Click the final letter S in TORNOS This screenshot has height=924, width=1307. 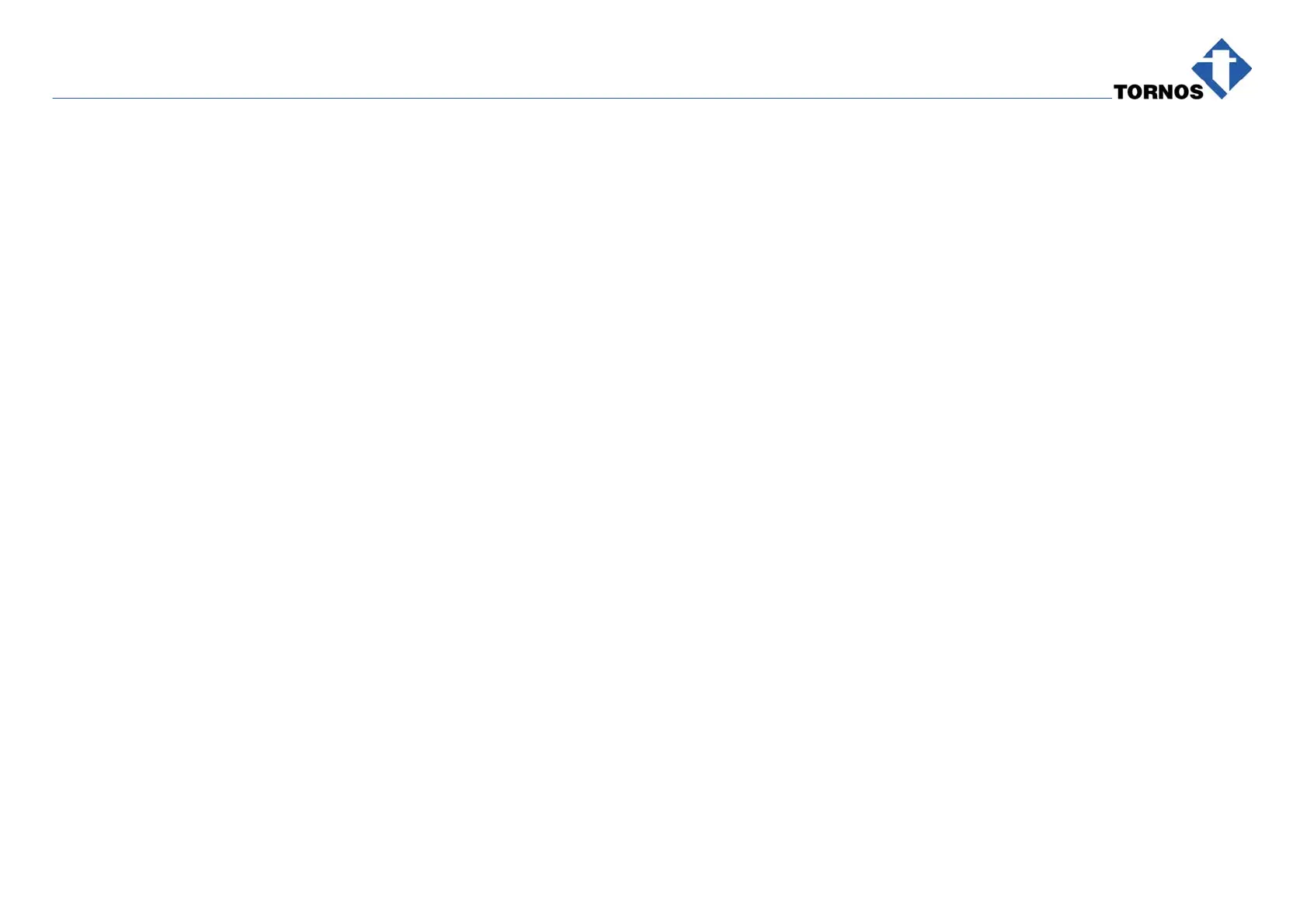tap(1196, 92)
